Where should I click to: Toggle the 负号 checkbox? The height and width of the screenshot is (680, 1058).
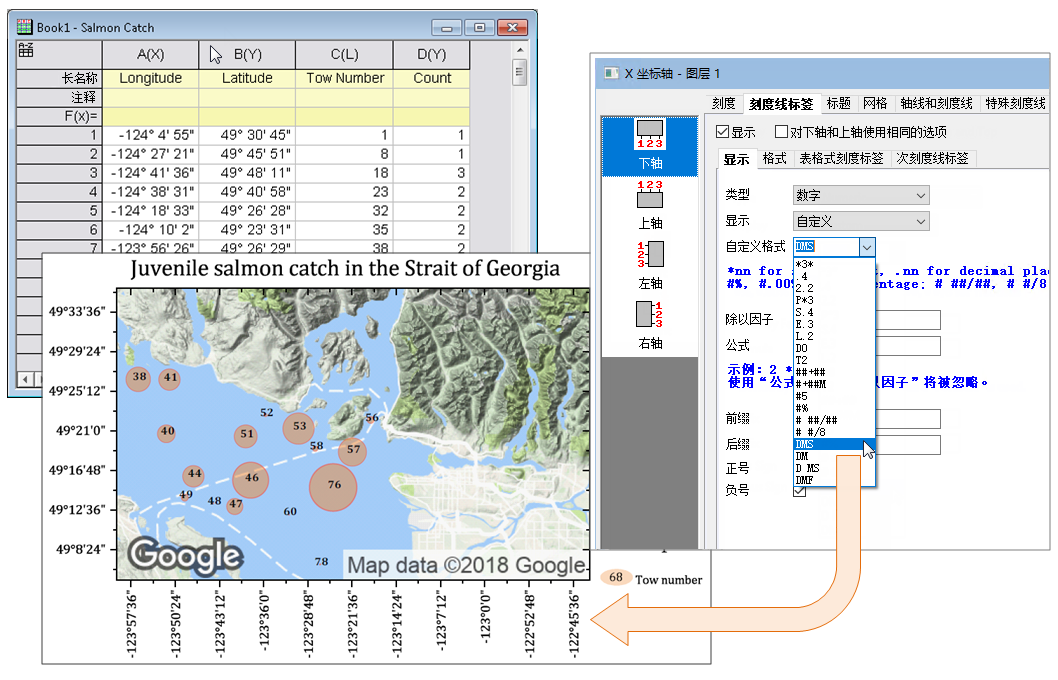pyautogui.click(x=800, y=491)
